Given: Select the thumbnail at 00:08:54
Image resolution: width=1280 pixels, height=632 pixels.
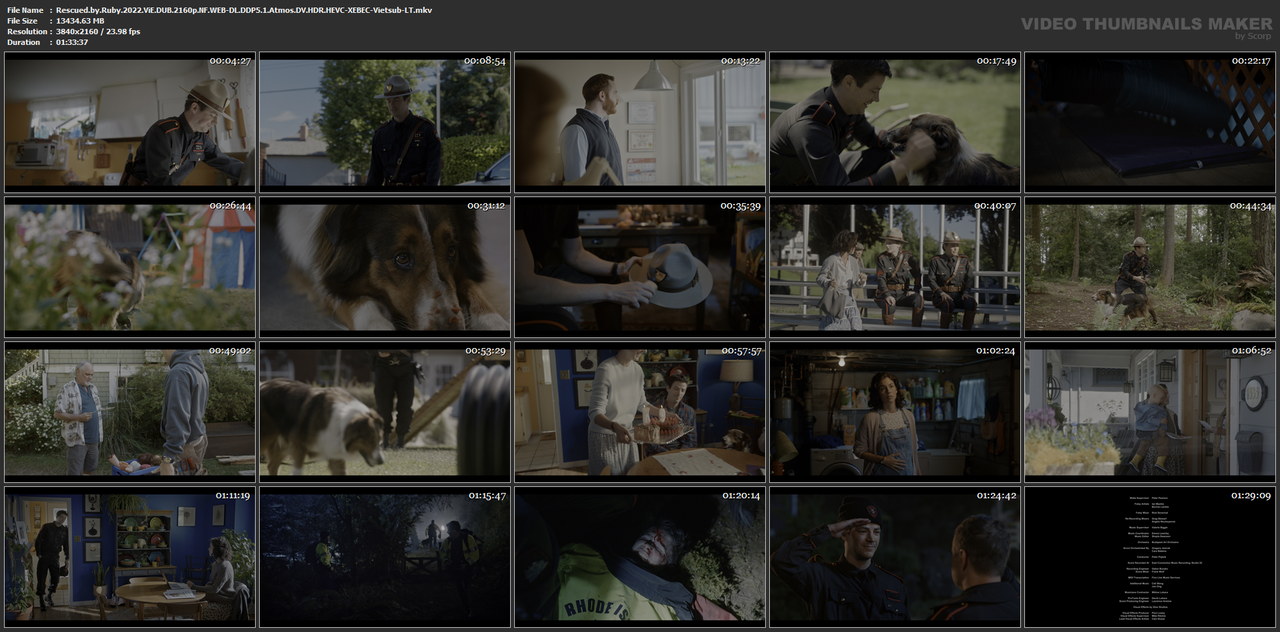Looking at the screenshot, I should tap(385, 121).
